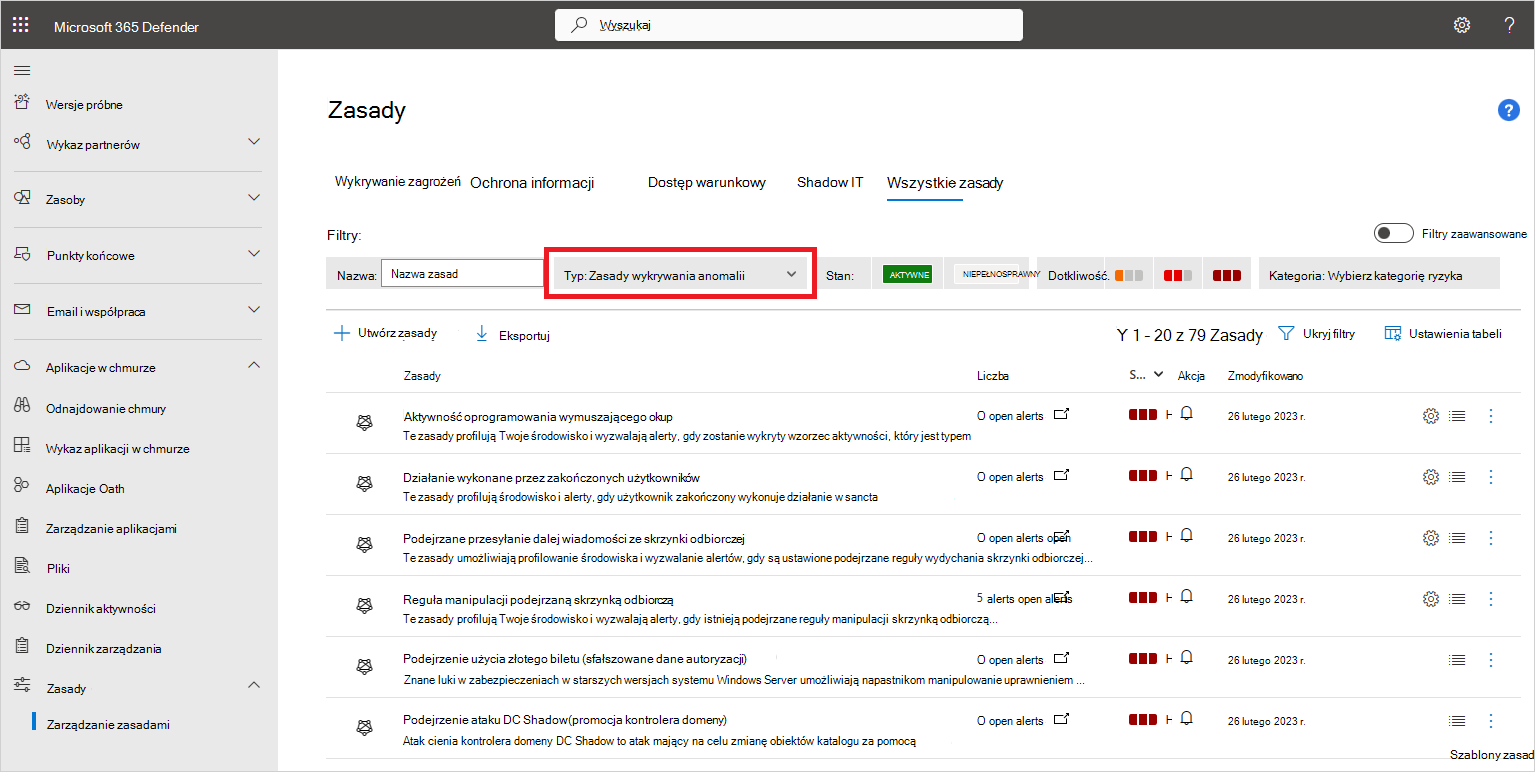Open alerts link for Reguła manipulacji row
Image resolution: width=1535 pixels, height=772 pixels.
coord(1023,598)
